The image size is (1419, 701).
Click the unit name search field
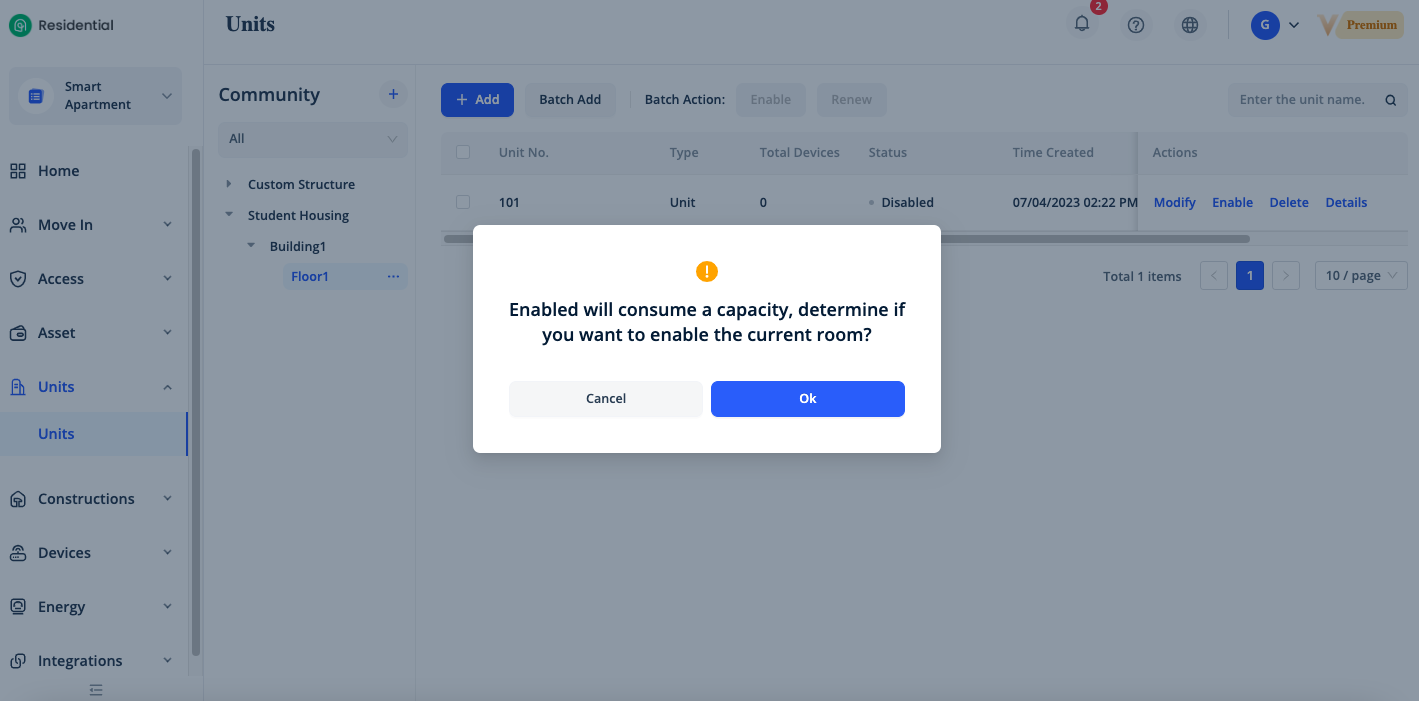tap(1302, 100)
